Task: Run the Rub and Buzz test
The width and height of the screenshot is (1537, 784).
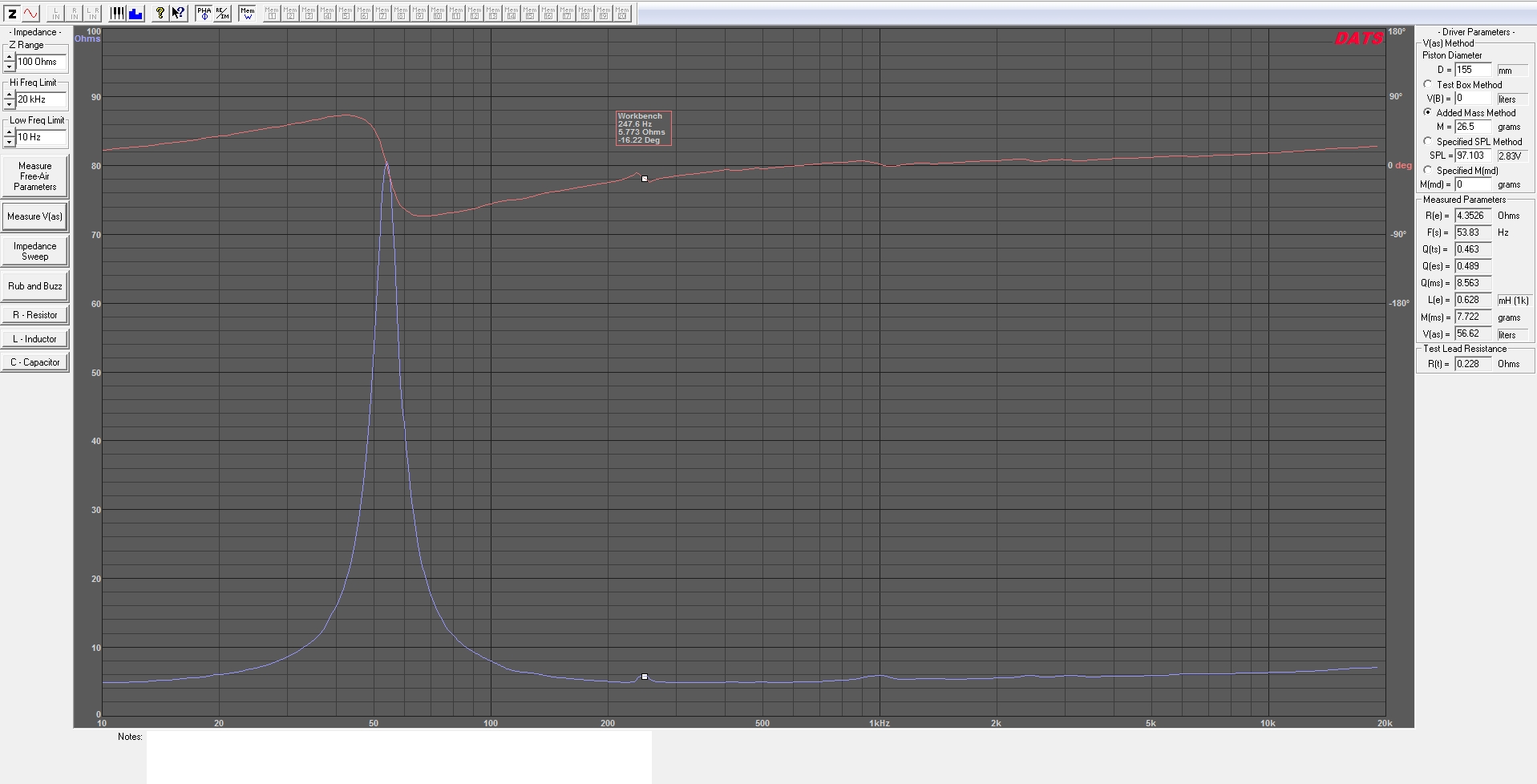Action: (35, 286)
